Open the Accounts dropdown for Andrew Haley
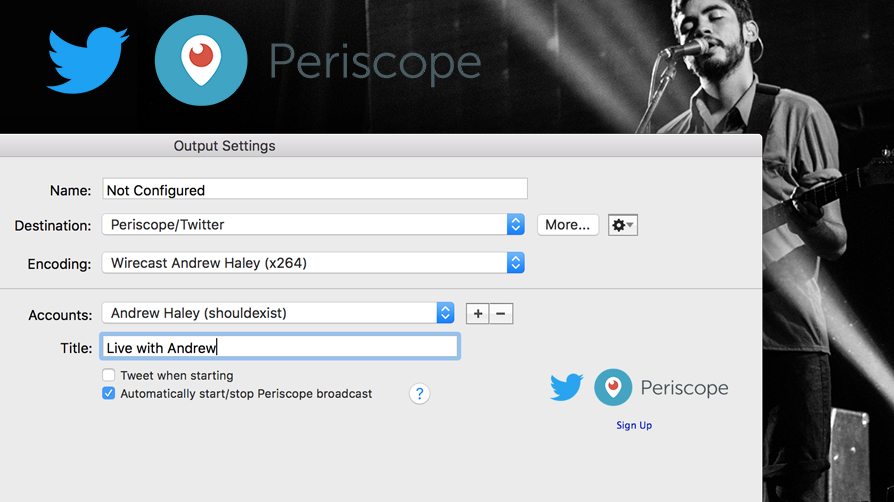Image resolution: width=894 pixels, height=502 pixels. pos(278,313)
